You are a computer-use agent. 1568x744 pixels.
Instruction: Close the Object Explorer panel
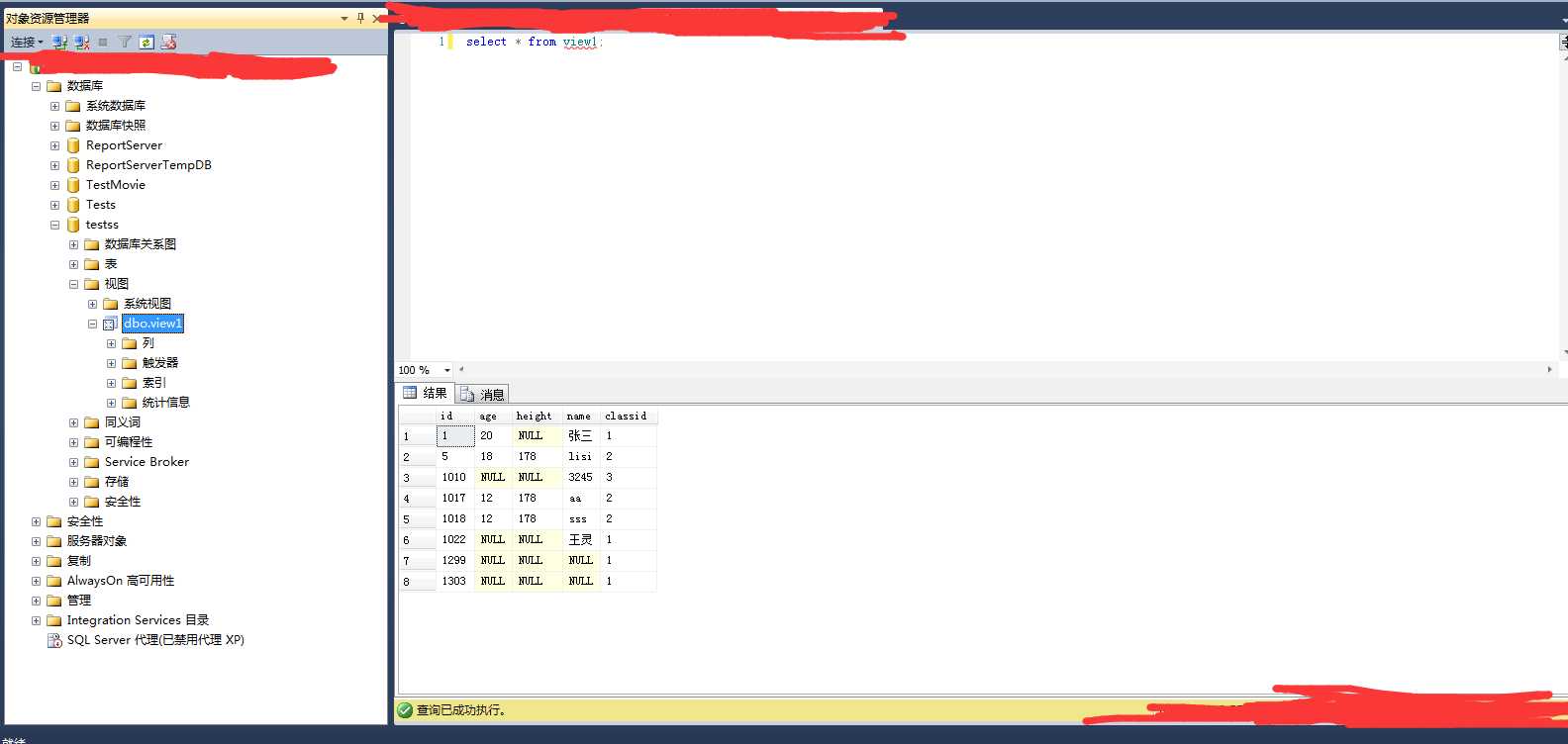[x=376, y=18]
